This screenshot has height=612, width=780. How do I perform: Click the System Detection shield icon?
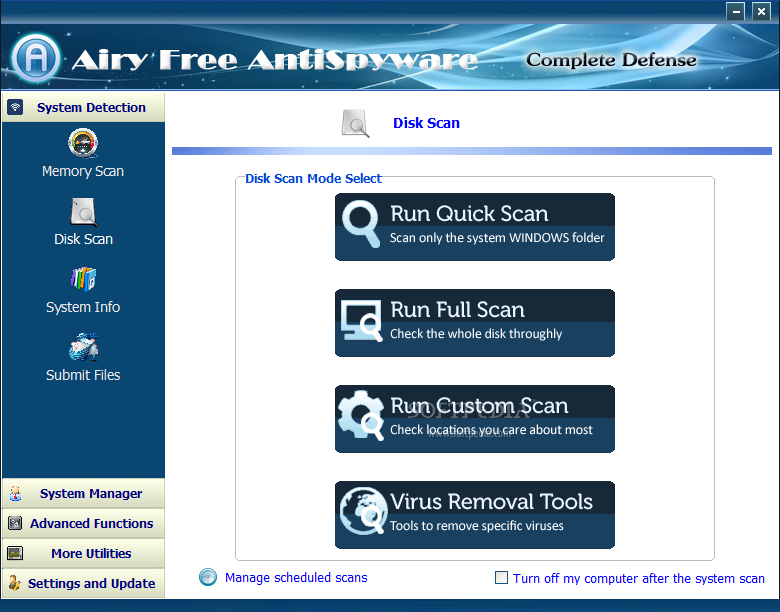pos(15,107)
